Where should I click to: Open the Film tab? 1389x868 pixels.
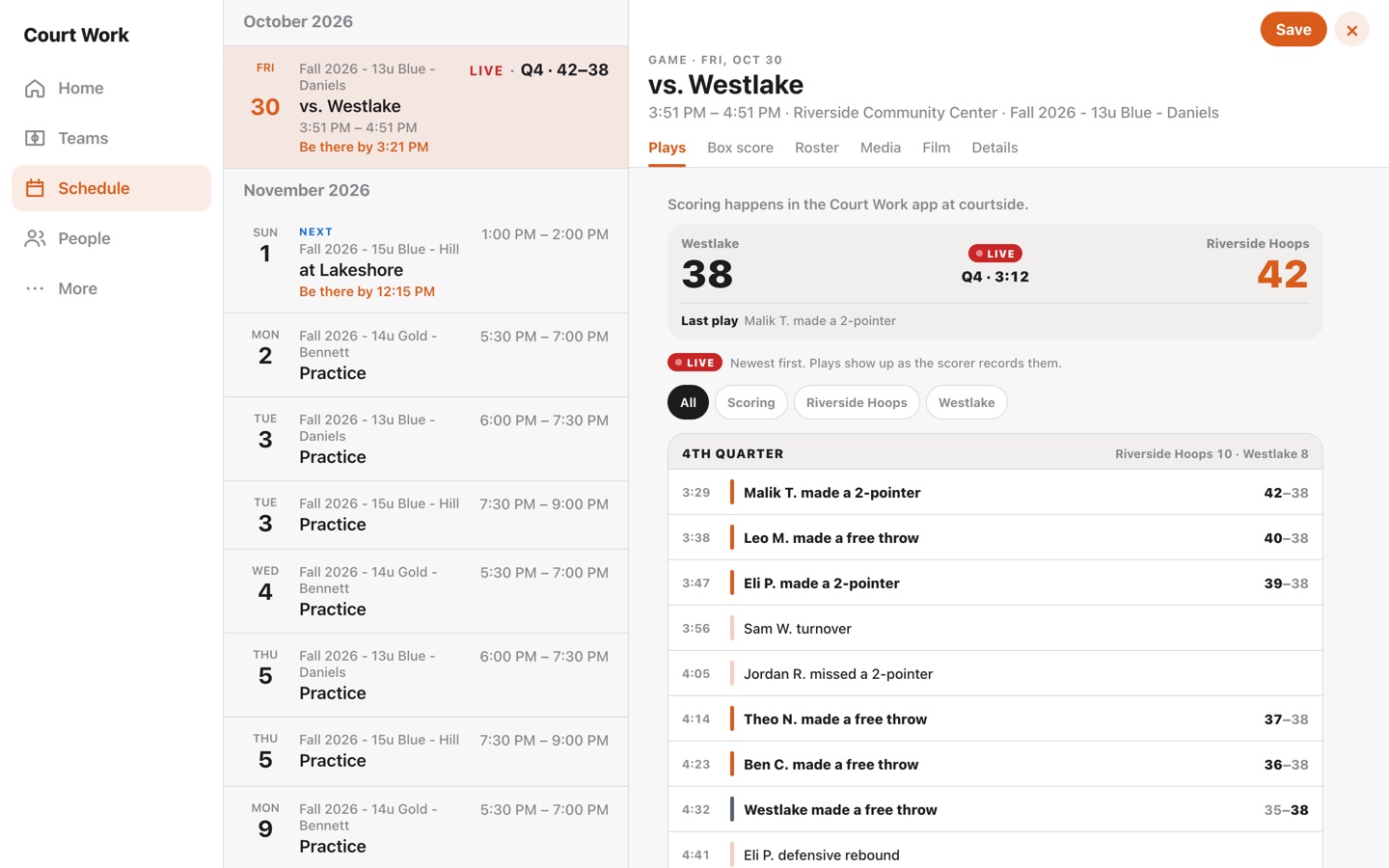[x=936, y=149]
